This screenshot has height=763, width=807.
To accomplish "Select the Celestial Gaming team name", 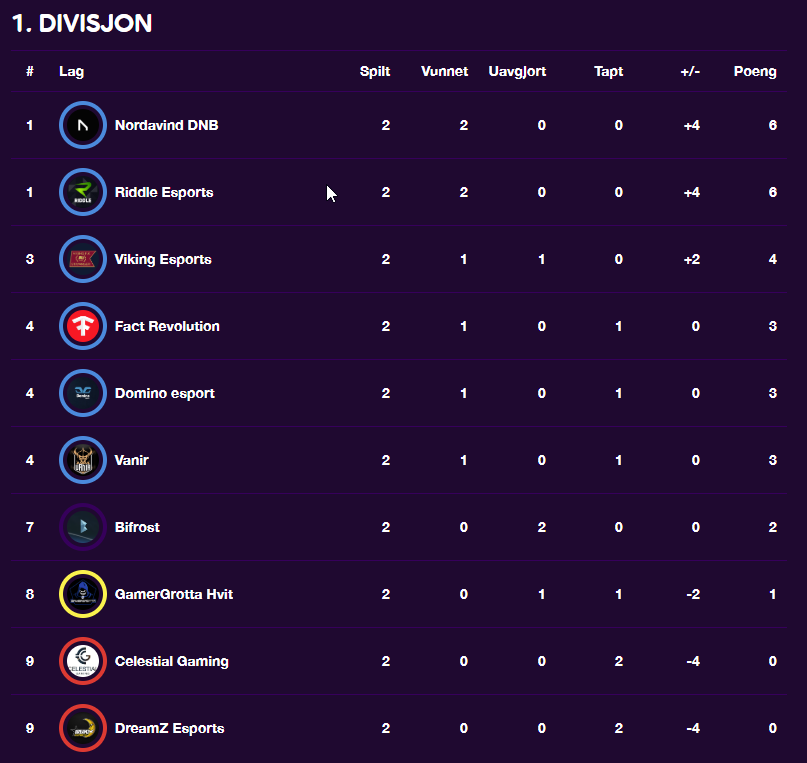I will 171,661.
